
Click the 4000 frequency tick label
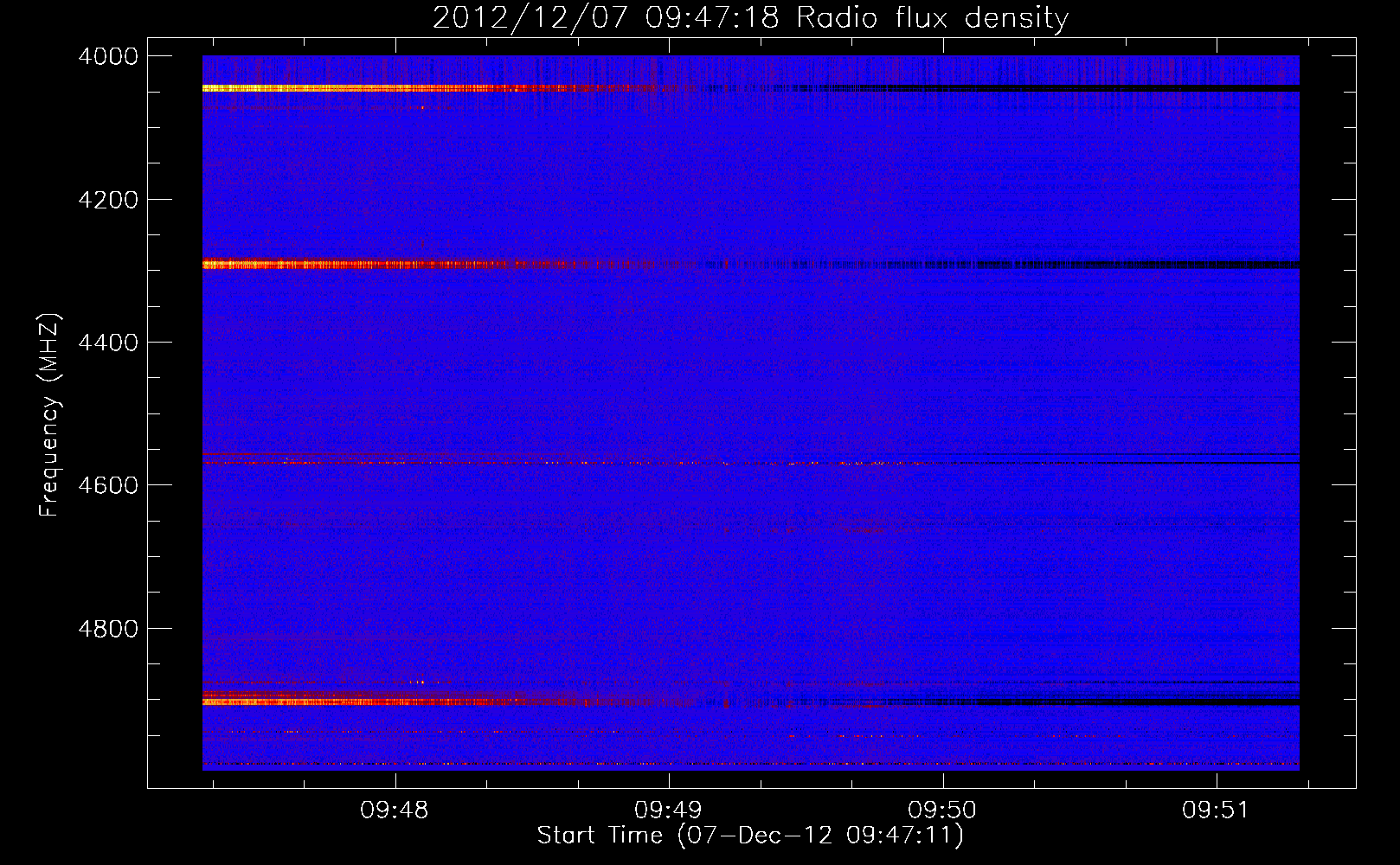[108, 56]
